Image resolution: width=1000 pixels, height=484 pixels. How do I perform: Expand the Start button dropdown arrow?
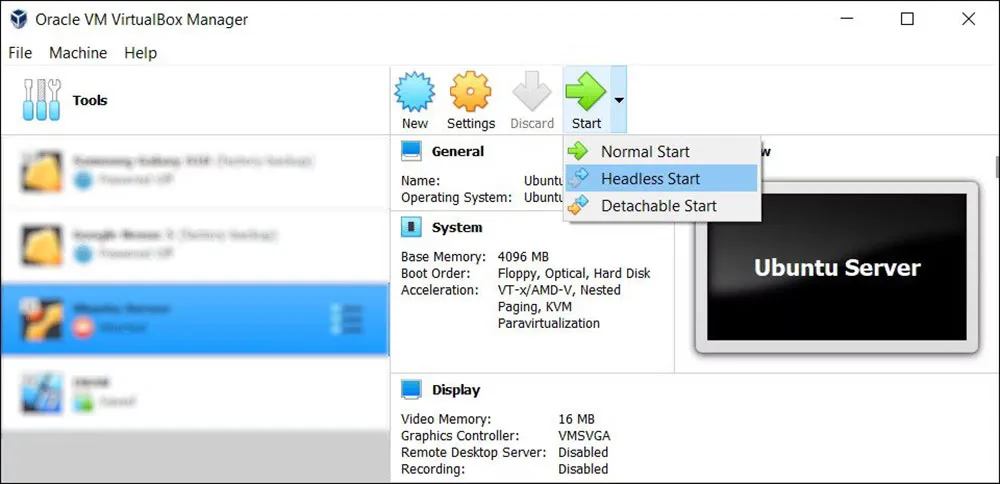tap(619, 100)
